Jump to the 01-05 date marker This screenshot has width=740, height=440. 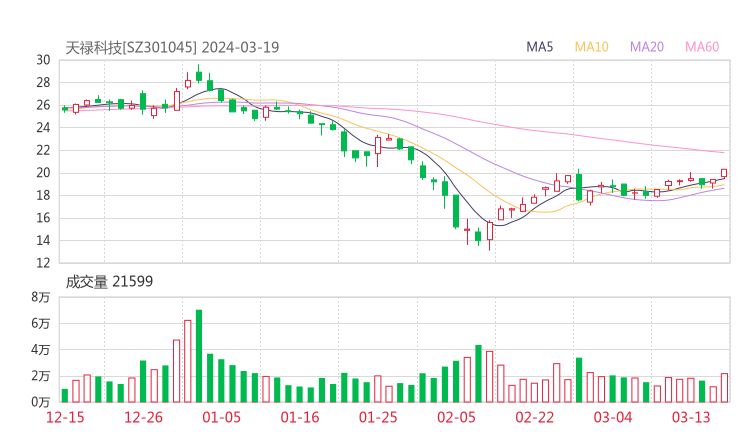click(x=222, y=416)
